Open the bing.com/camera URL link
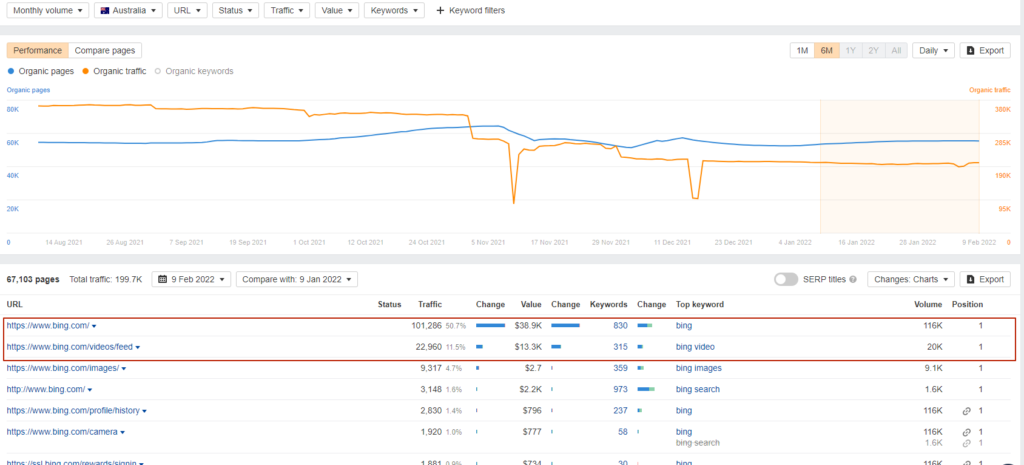This screenshot has width=1024, height=465. click(62, 432)
